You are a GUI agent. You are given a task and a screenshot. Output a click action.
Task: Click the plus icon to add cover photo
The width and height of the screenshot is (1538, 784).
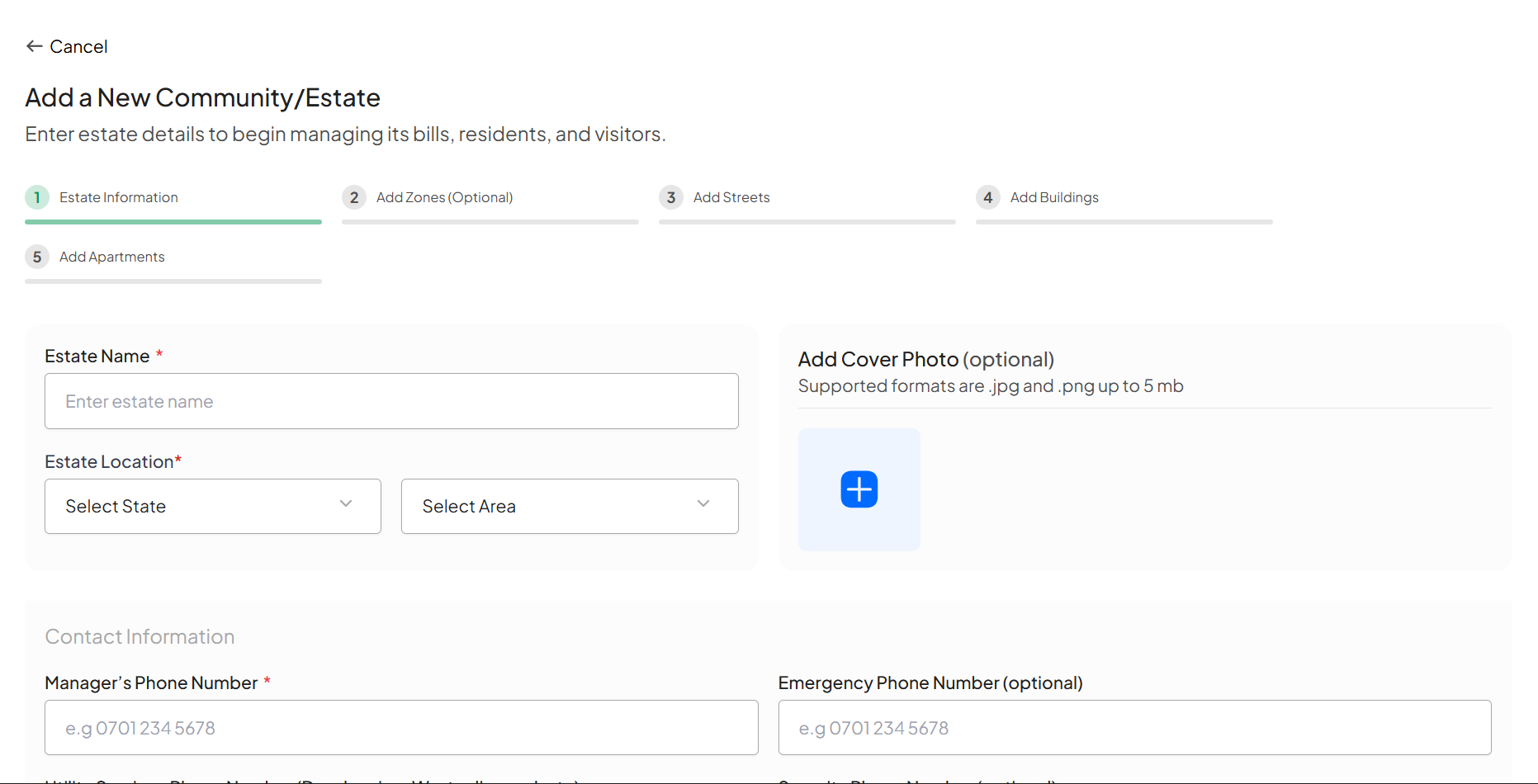tap(859, 489)
